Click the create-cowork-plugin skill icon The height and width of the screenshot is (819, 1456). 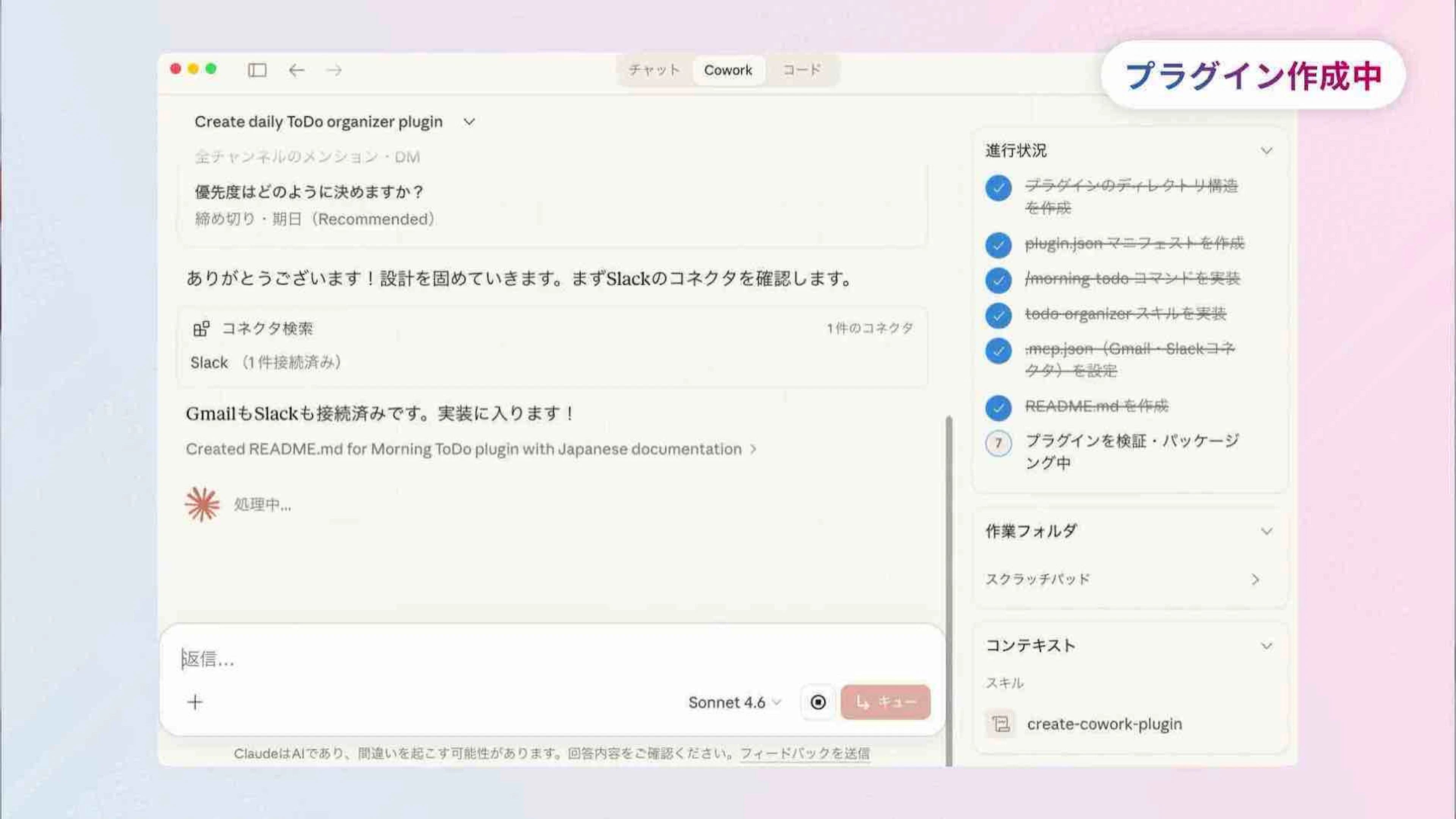click(x=1001, y=723)
